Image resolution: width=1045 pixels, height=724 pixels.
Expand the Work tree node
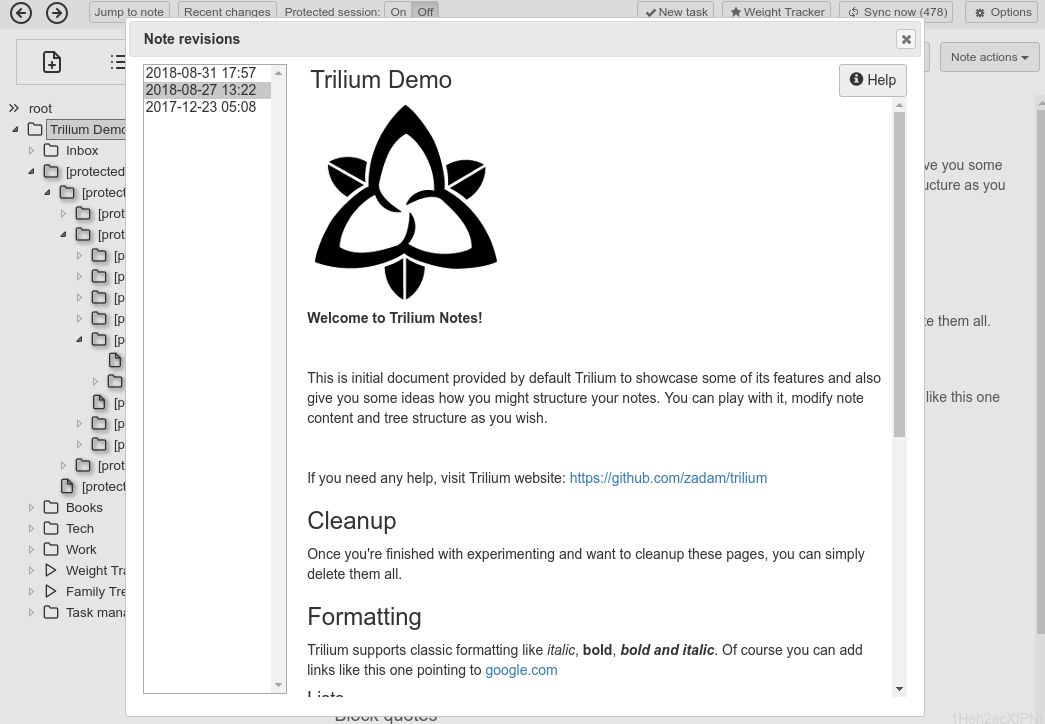[31, 549]
